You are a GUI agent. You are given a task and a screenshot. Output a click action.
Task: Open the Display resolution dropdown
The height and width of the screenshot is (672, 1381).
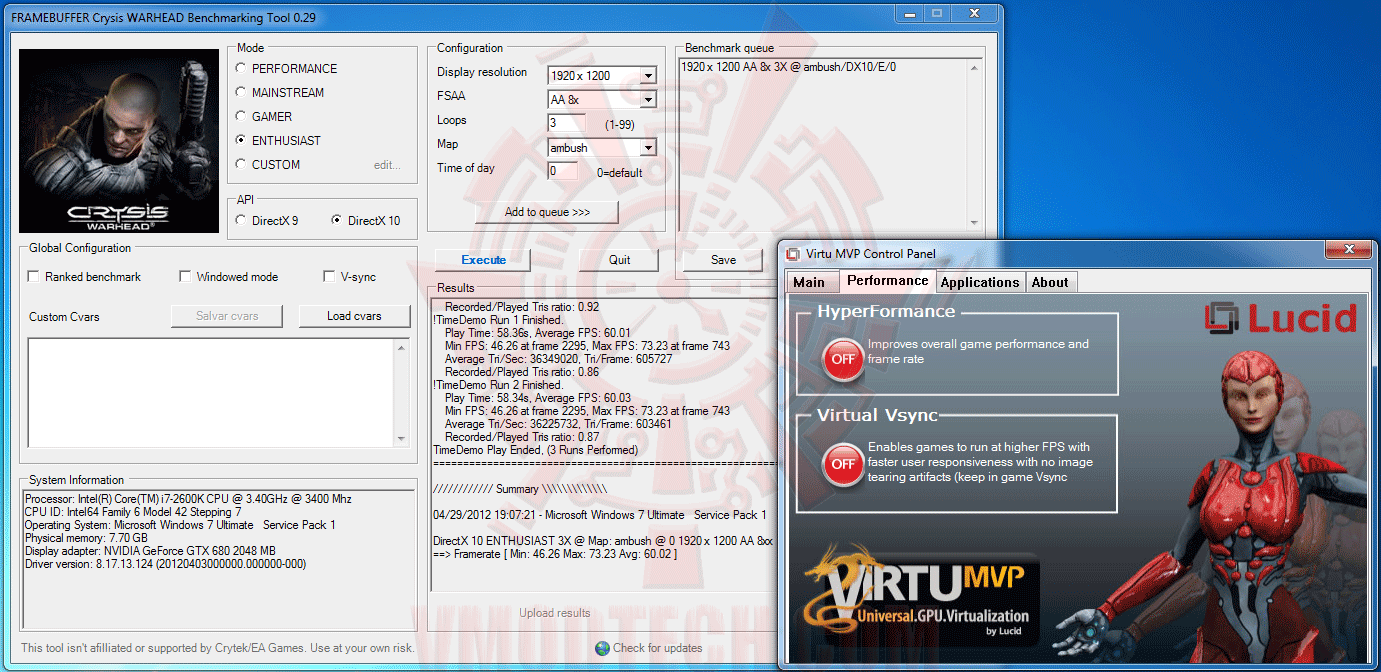[x=648, y=76]
